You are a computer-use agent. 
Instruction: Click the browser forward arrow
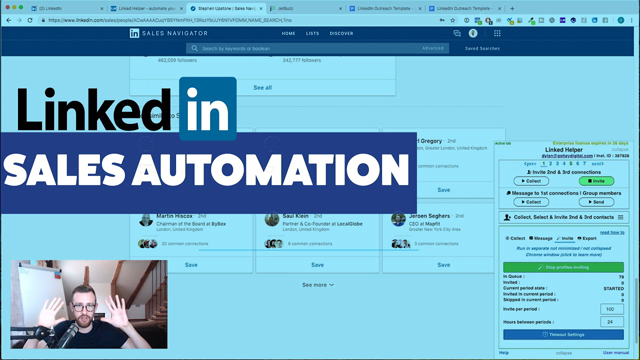click(19, 20)
